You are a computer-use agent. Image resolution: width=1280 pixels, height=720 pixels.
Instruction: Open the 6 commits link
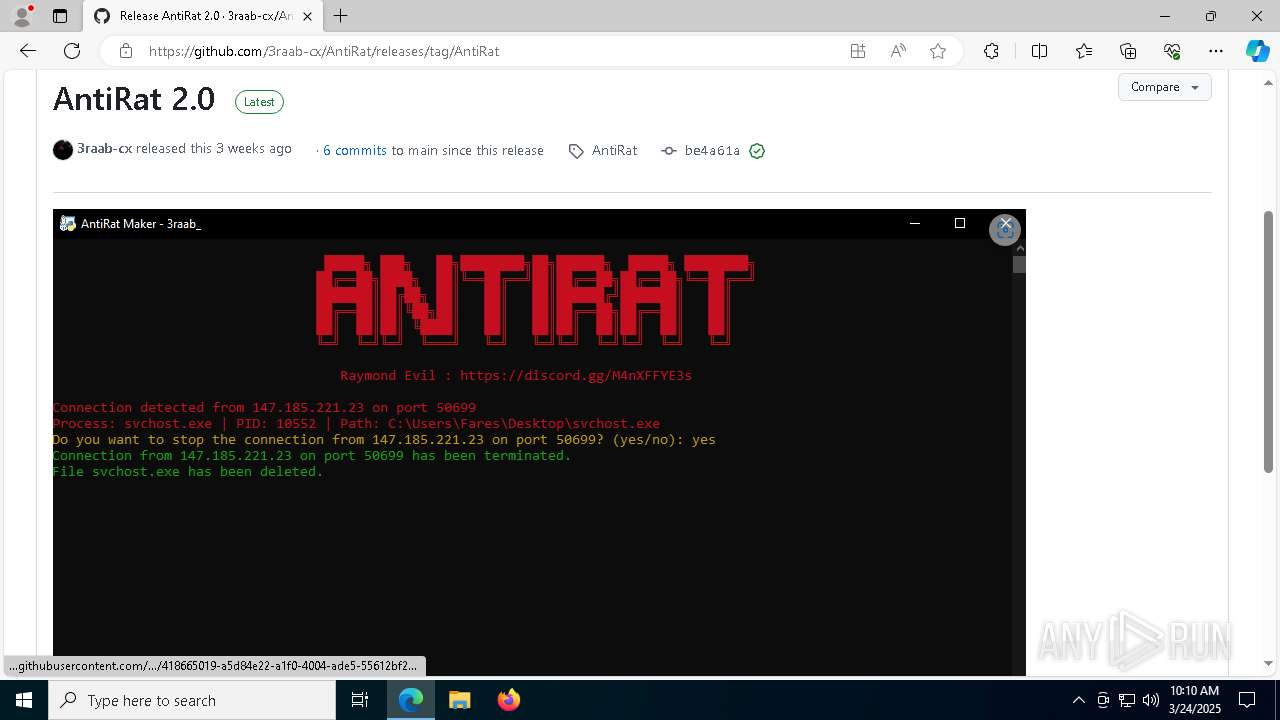coord(355,150)
